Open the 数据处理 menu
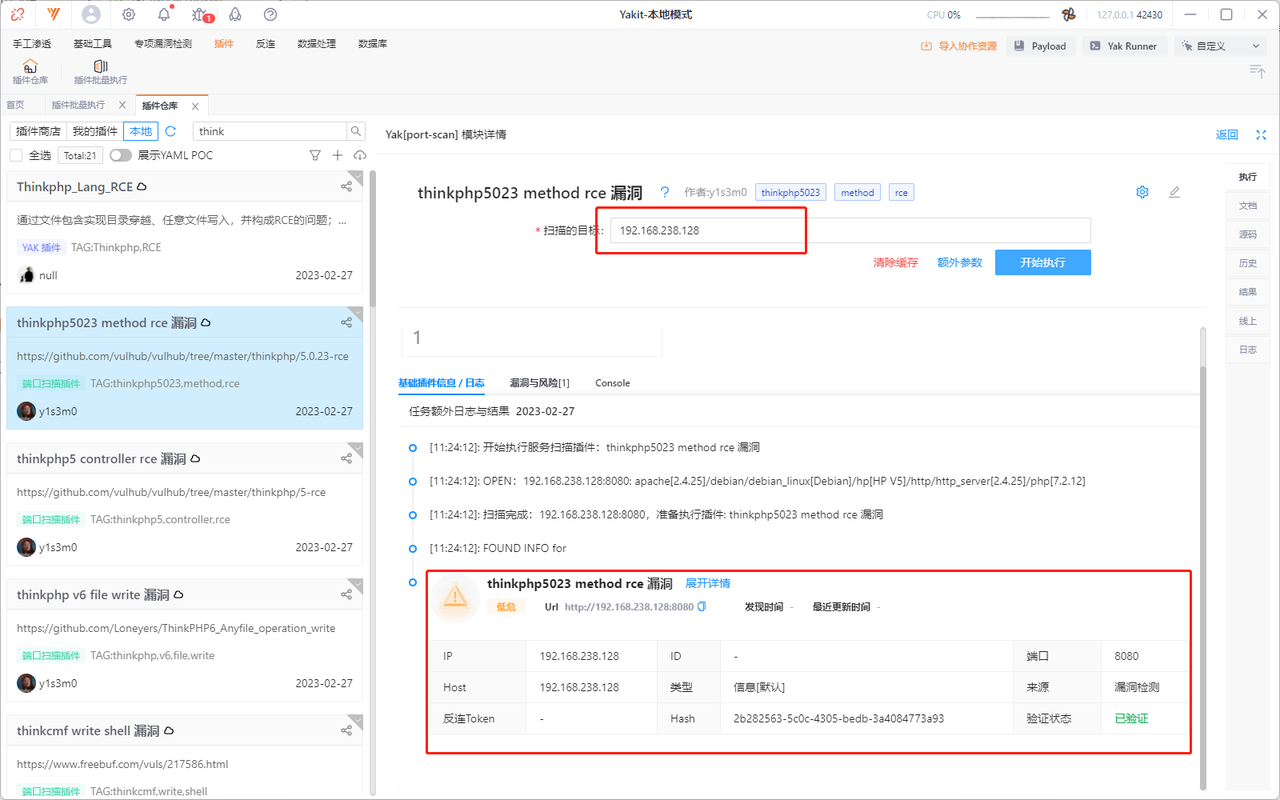Image resolution: width=1280 pixels, height=800 pixels. point(317,44)
